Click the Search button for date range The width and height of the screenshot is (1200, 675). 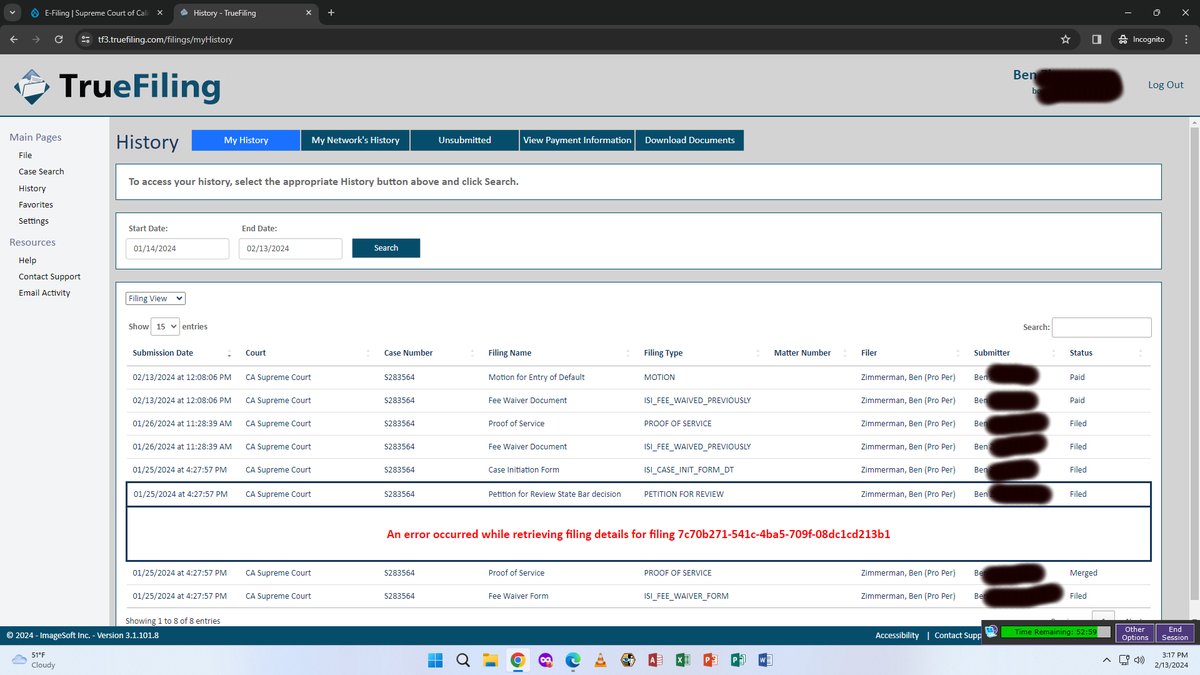pyautogui.click(x=386, y=248)
